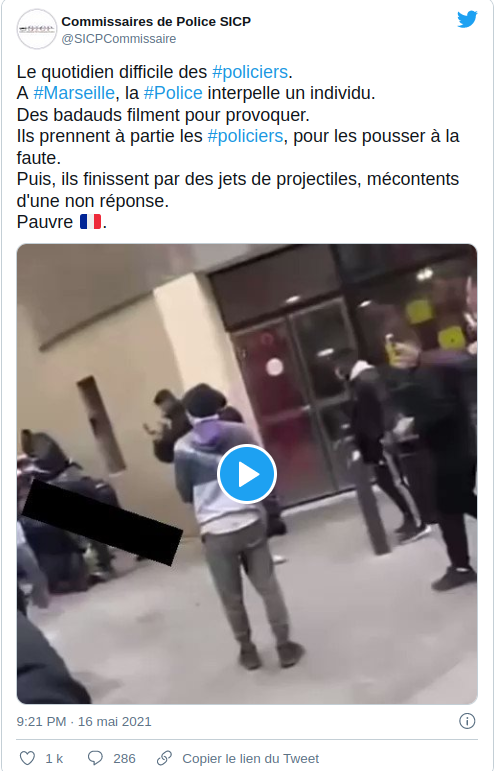Open the second #policiers hashtag
This screenshot has width=496, height=771.
point(245,136)
